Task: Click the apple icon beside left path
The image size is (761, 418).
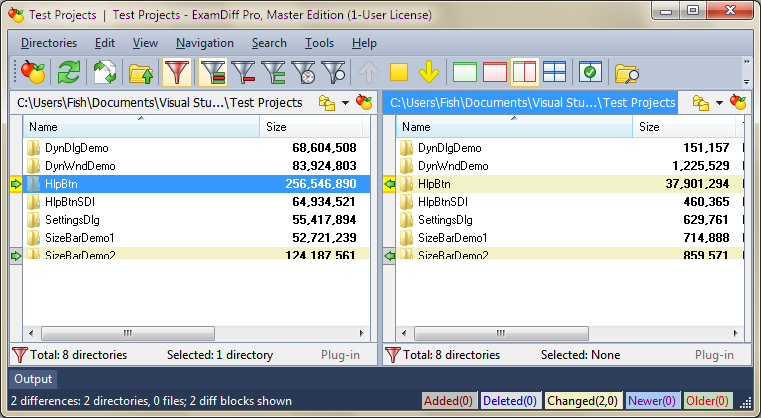Action: (x=364, y=102)
